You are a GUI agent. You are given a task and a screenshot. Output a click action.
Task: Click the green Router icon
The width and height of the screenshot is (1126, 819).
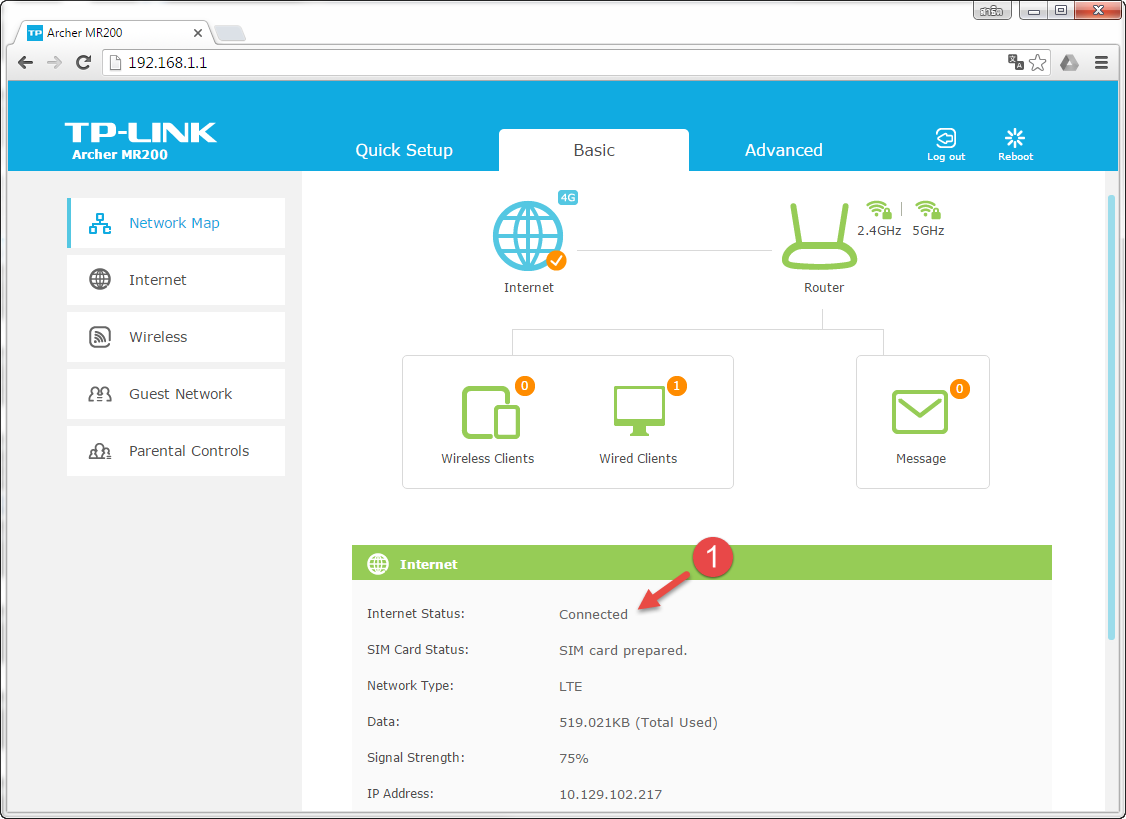tap(819, 236)
